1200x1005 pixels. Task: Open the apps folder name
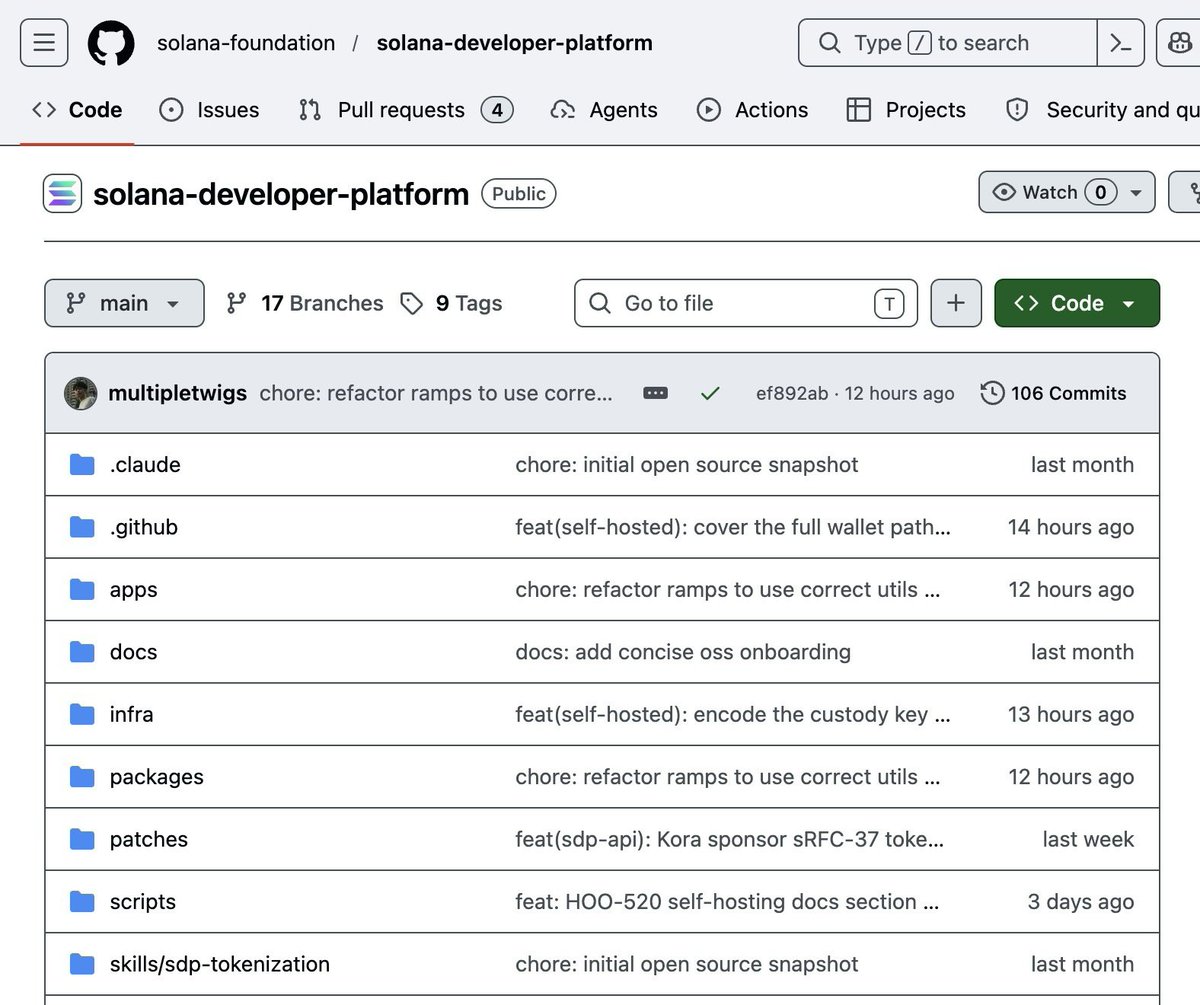click(134, 590)
